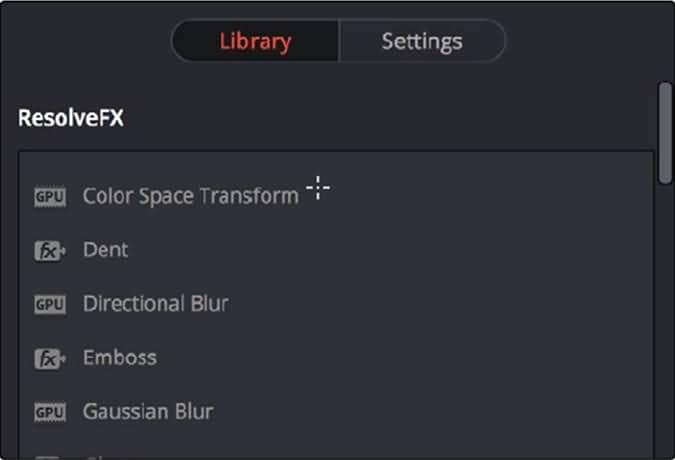675x460 pixels.
Task: Select the Color Space Transform effect
Action: (x=190, y=196)
